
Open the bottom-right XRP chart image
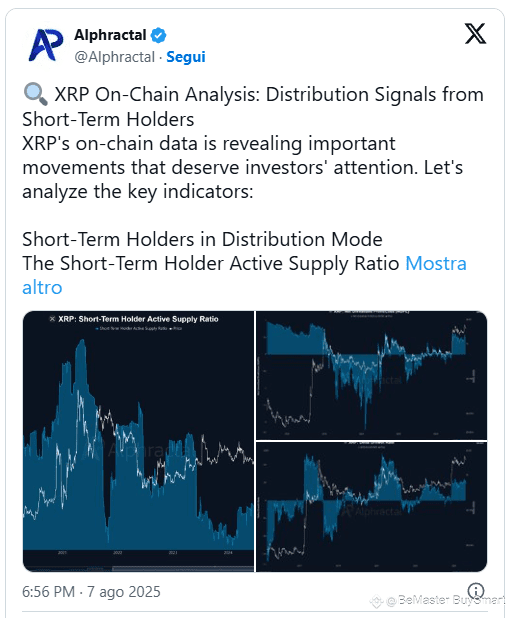pos(372,507)
